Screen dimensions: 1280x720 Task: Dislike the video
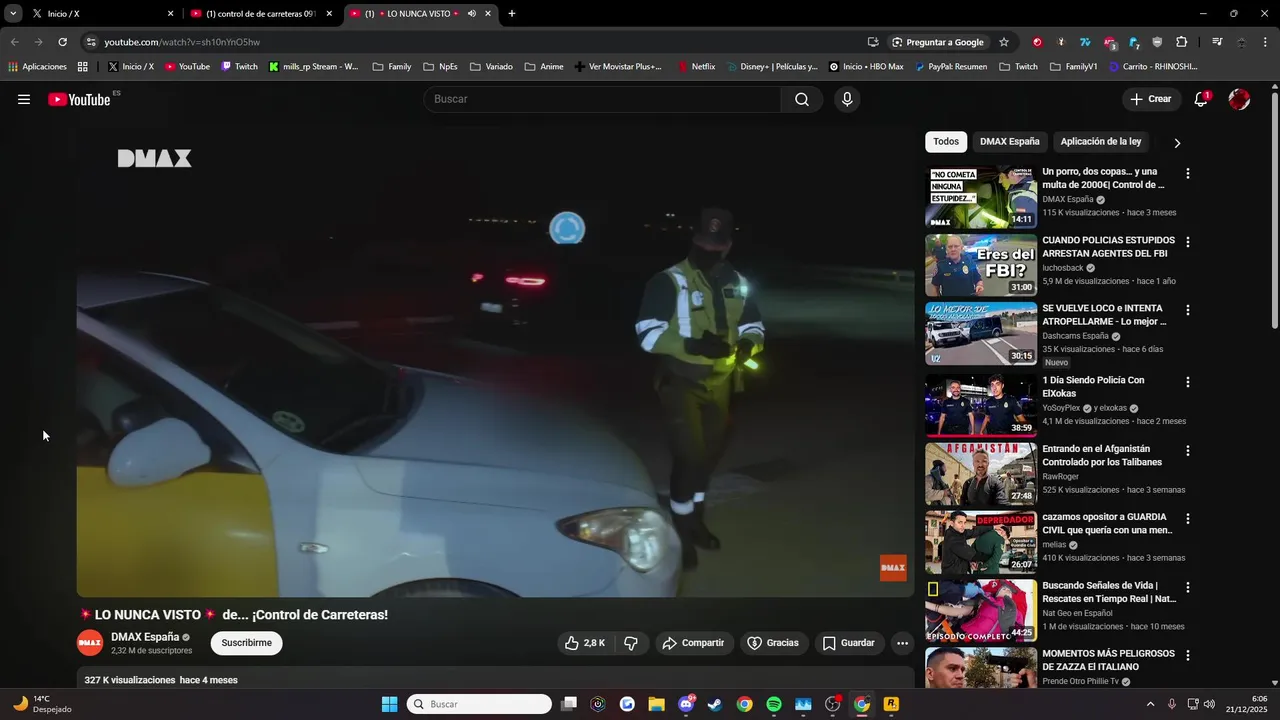pyautogui.click(x=631, y=643)
